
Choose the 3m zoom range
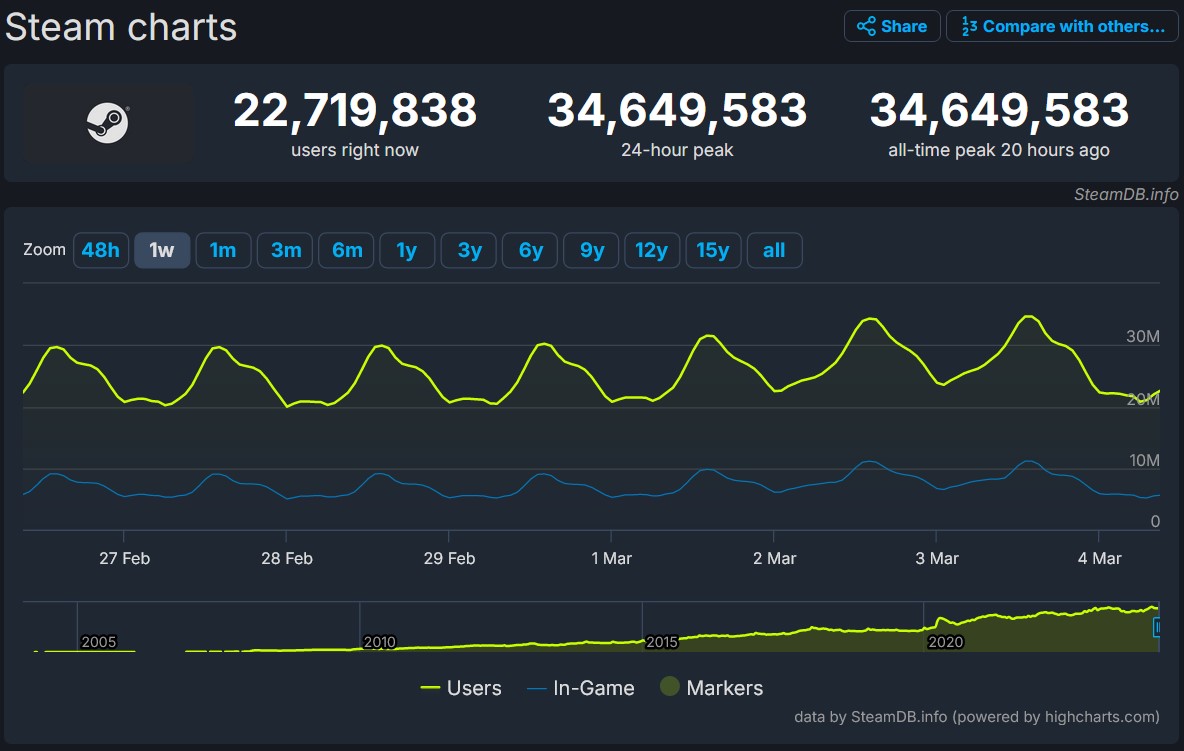(285, 250)
